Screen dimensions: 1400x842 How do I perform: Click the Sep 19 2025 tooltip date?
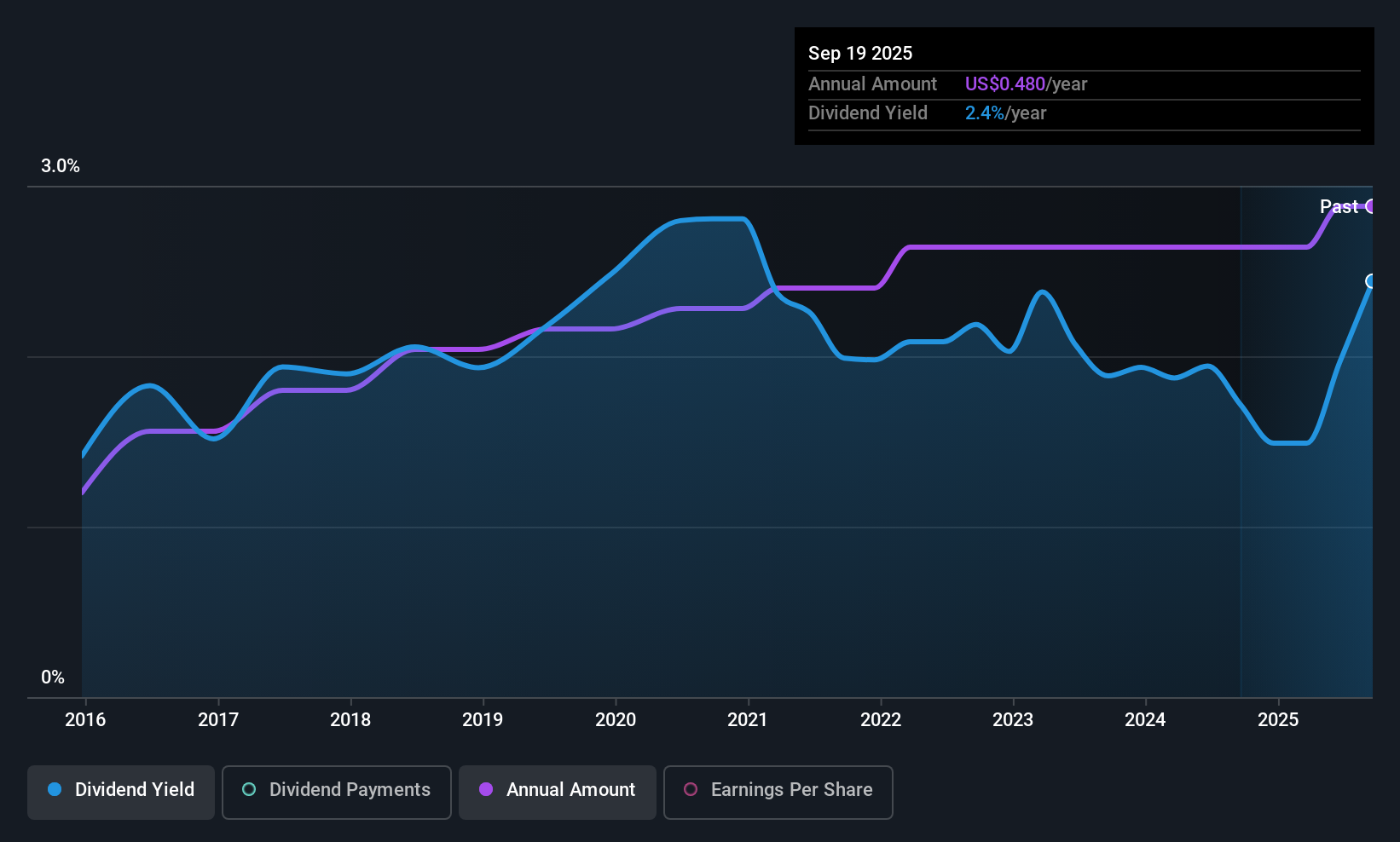pos(860,53)
